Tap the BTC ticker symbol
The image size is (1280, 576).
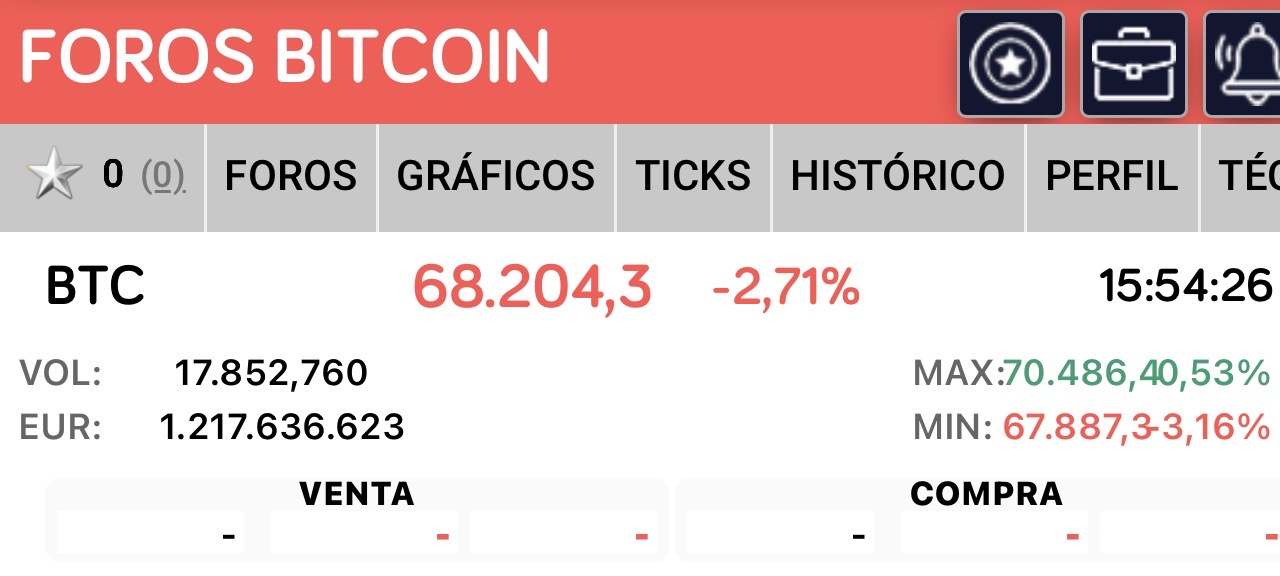pos(95,287)
